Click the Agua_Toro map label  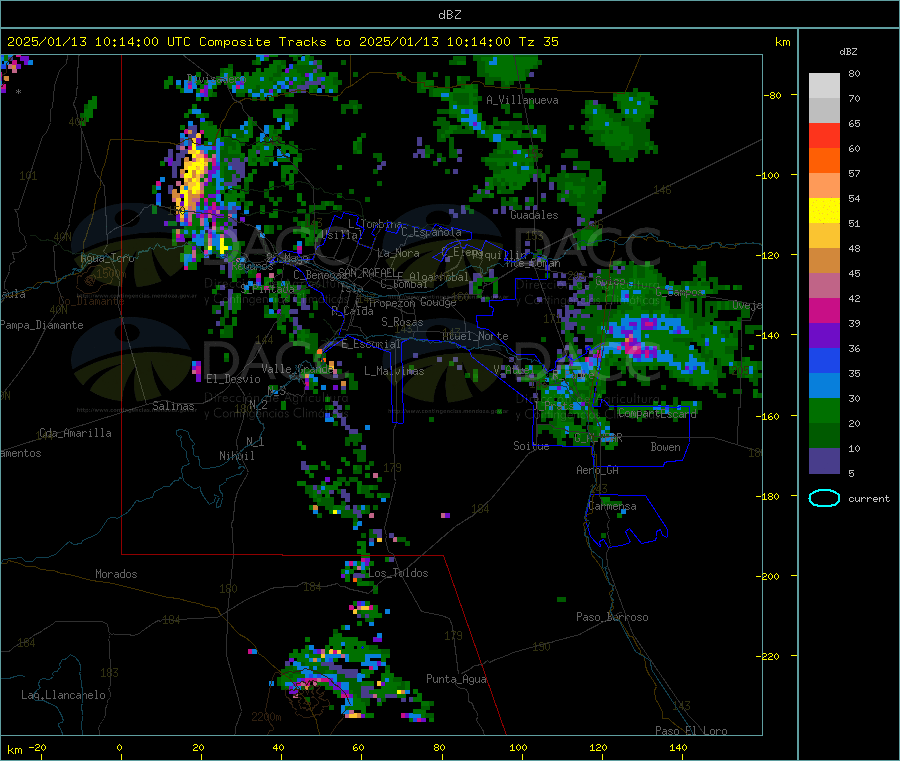click(x=107, y=258)
